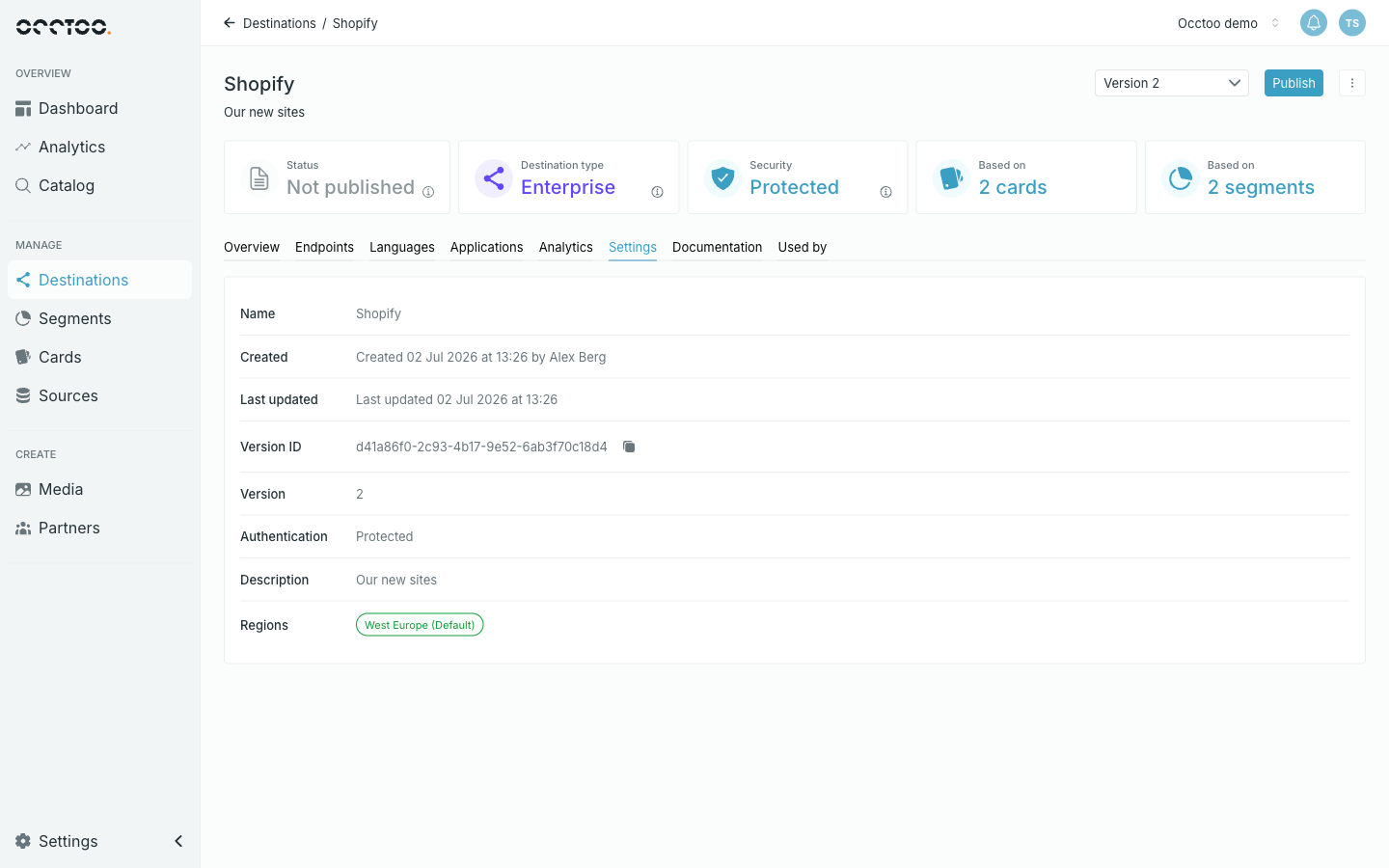
Task: Click the Media image icon
Action: pos(23,490)
